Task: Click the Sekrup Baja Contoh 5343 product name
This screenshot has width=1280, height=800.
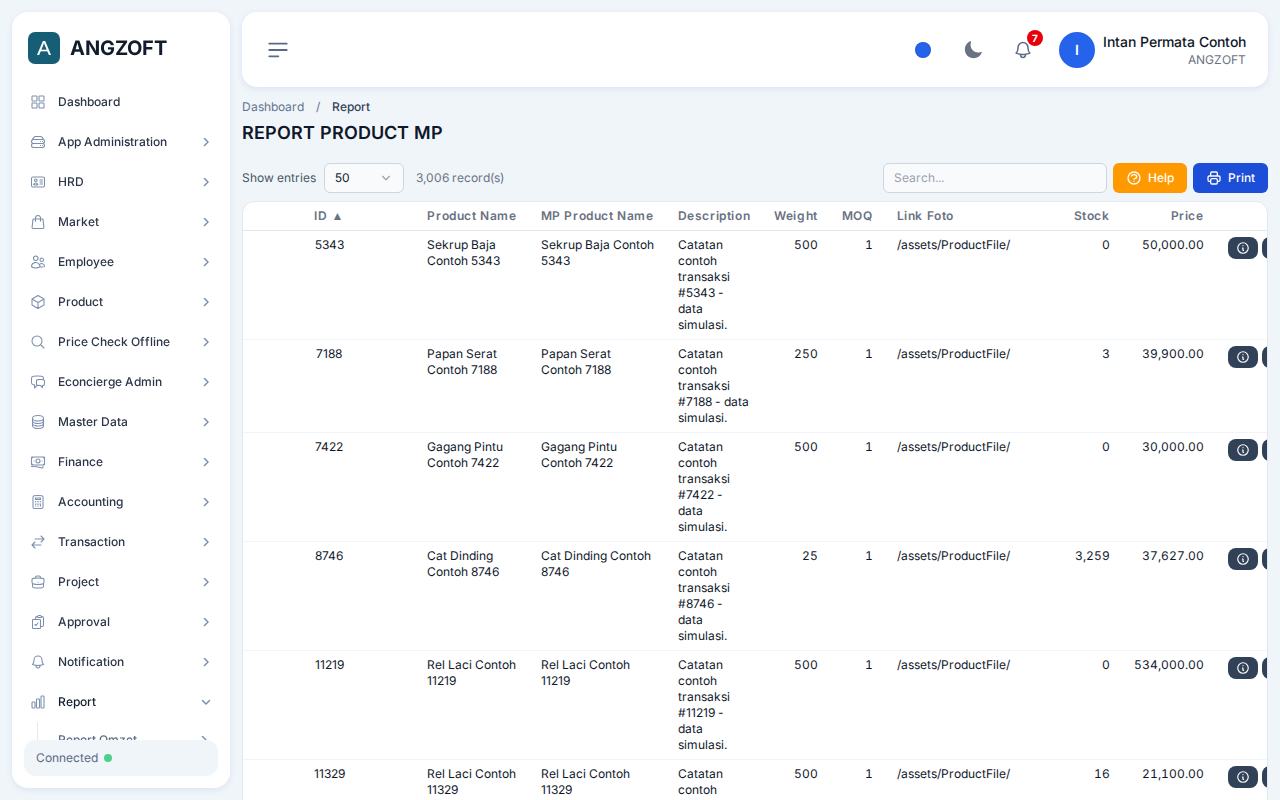Action: tap(464, 253)
